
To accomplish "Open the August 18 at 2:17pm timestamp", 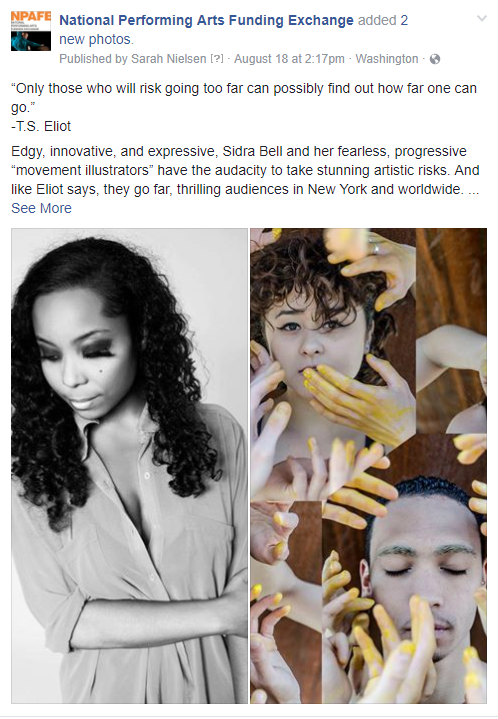I will point(289,59).
